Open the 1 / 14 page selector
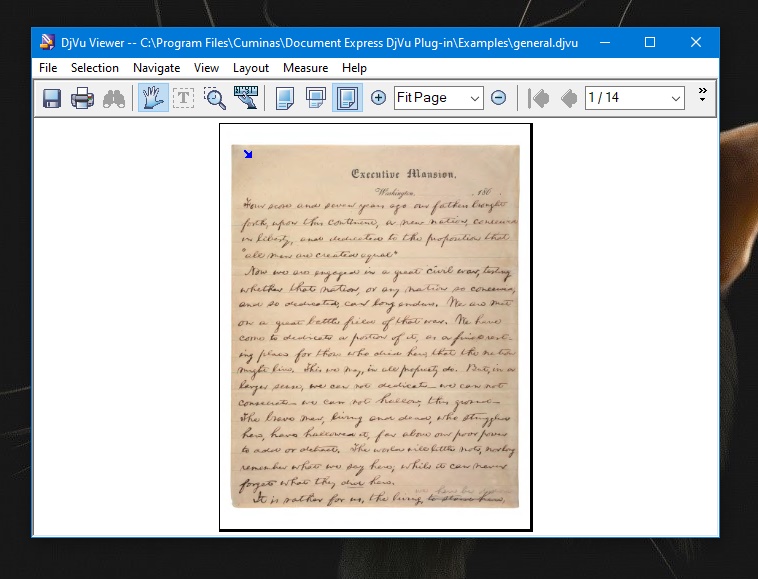 pos(635,98)
